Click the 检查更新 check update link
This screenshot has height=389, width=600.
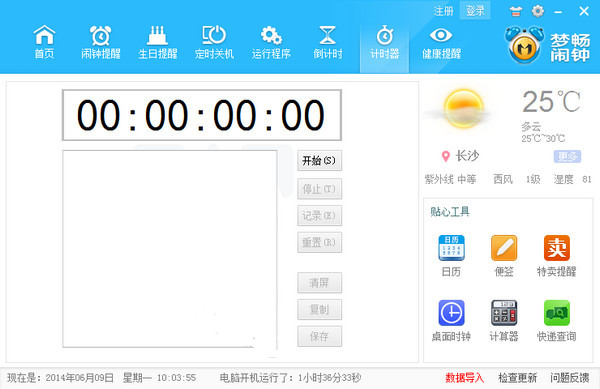point(517,378)
